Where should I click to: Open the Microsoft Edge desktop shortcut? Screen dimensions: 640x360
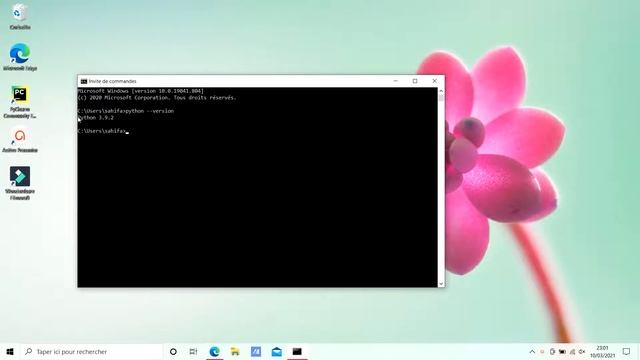click(20, 57)
